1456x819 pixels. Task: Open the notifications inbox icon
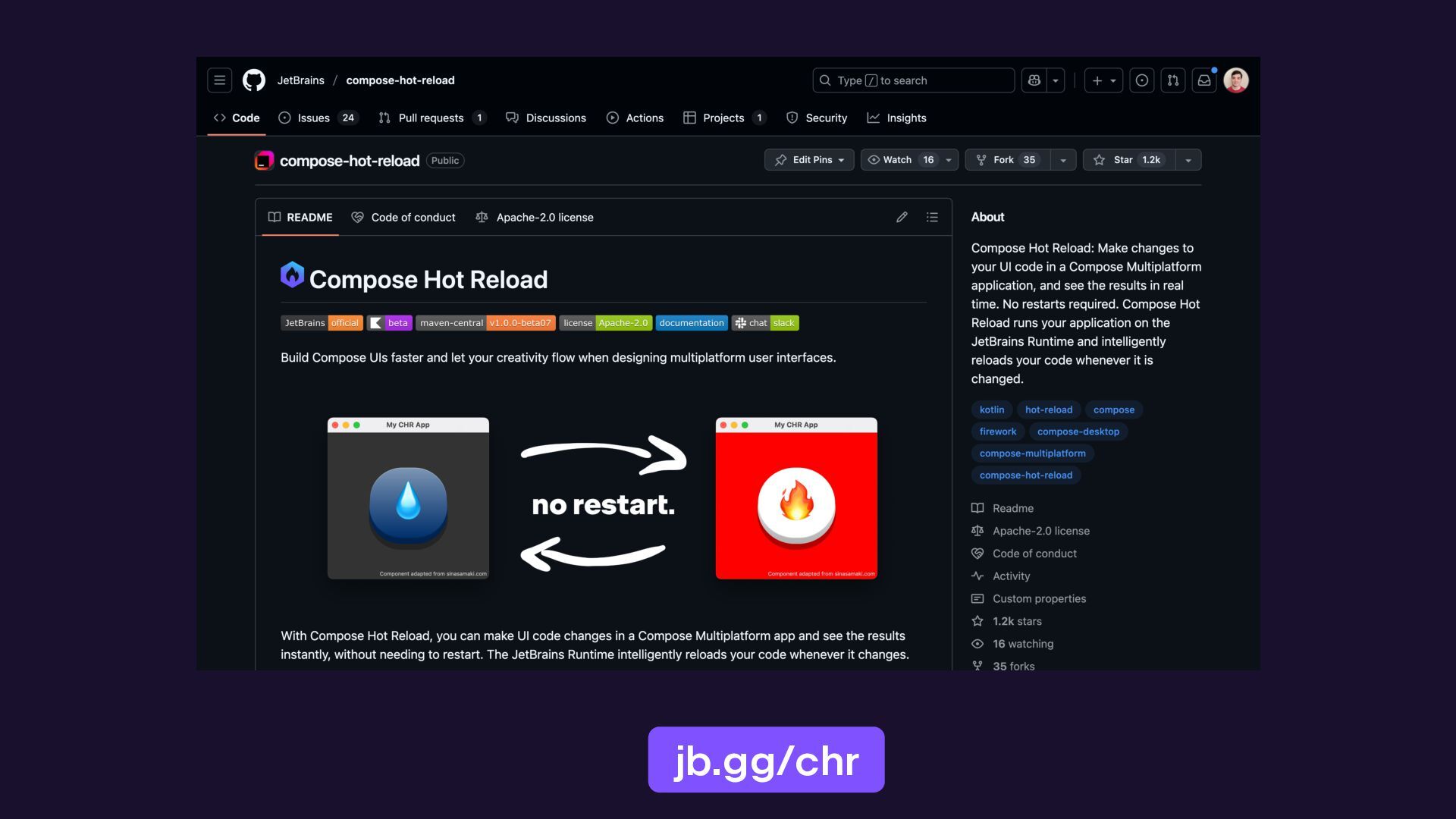point(1203,80)
